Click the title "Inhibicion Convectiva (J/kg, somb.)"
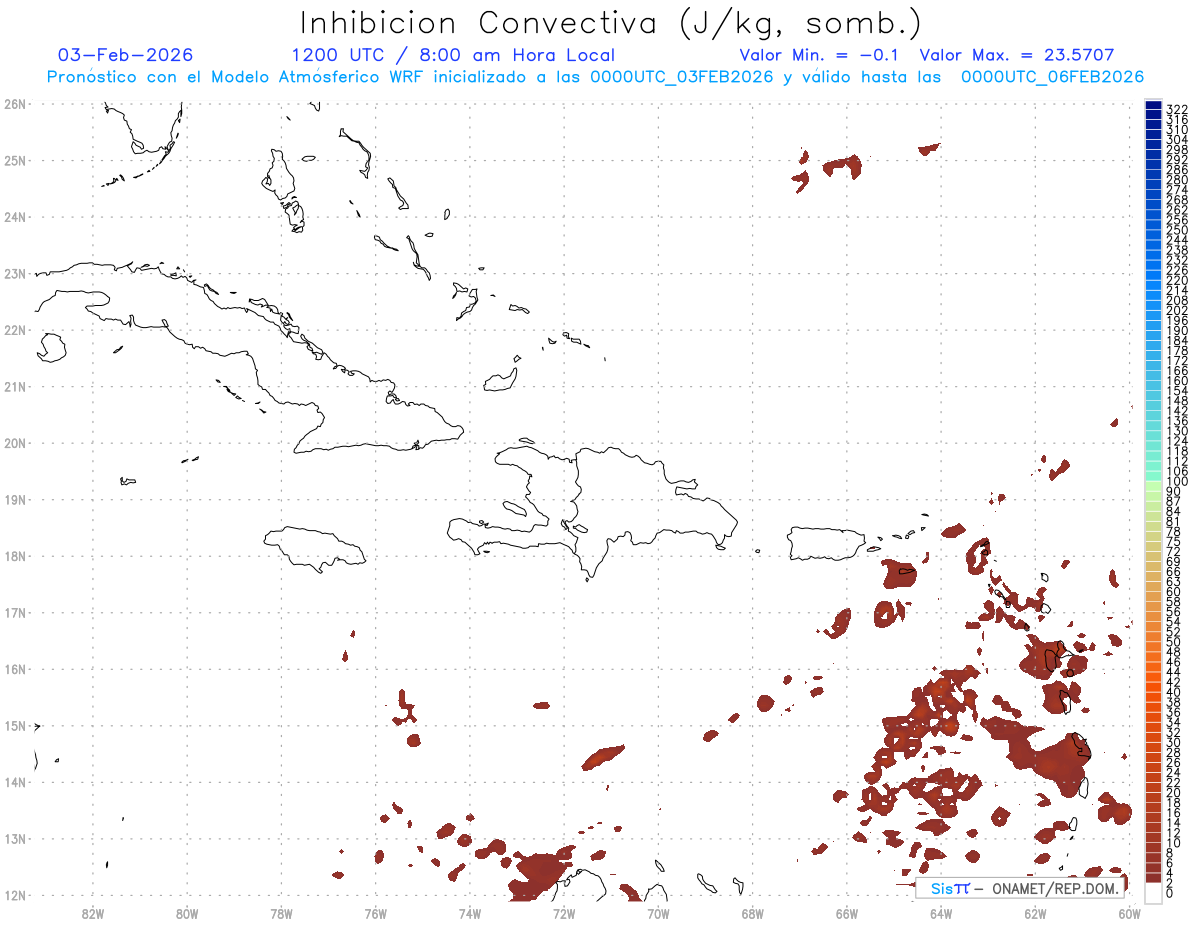The image size is (1200, 927). (610, 24)
